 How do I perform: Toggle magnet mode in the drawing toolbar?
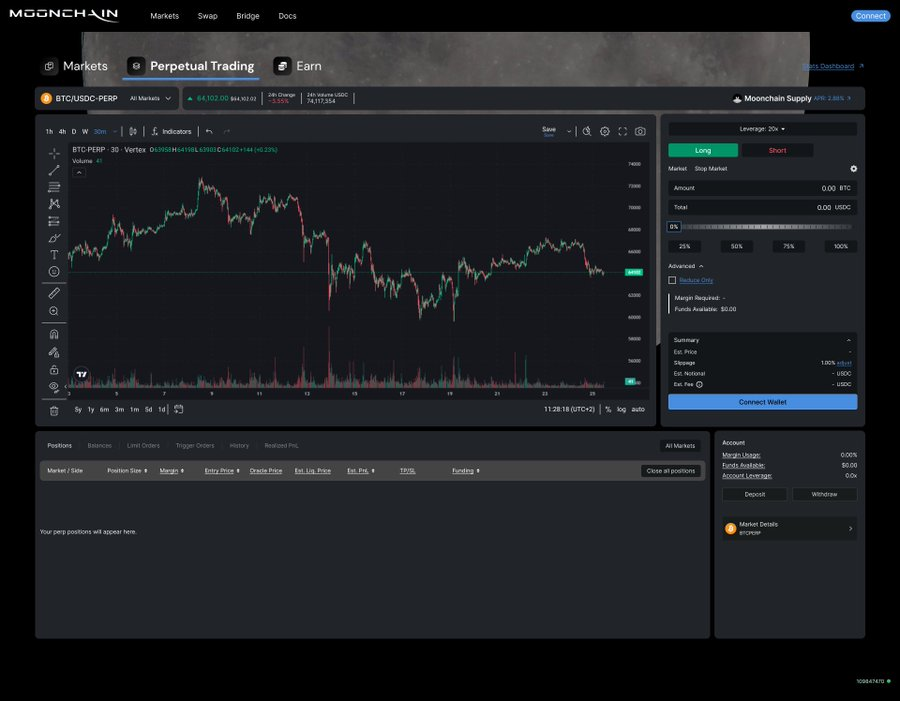(54, 334)
